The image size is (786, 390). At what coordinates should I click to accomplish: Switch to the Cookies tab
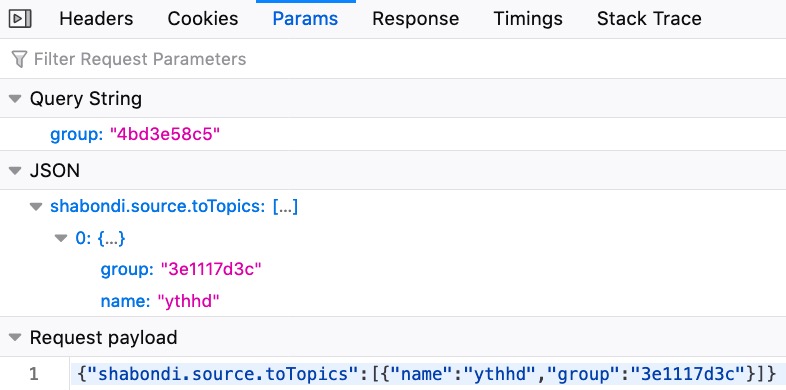coord(203,19)
